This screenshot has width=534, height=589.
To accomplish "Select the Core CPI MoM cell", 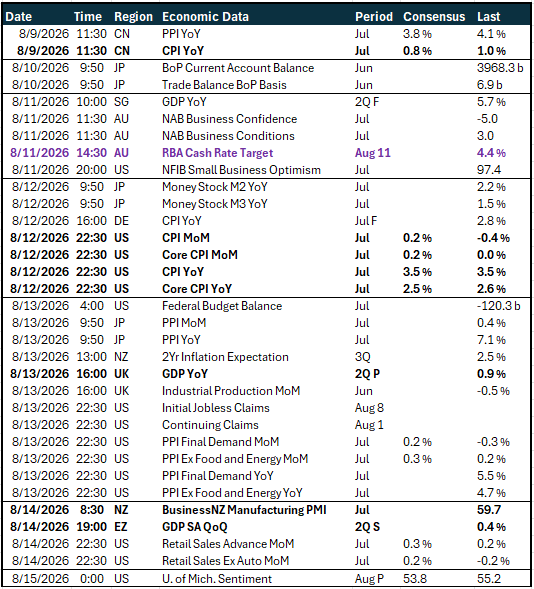I will point(200,255).
